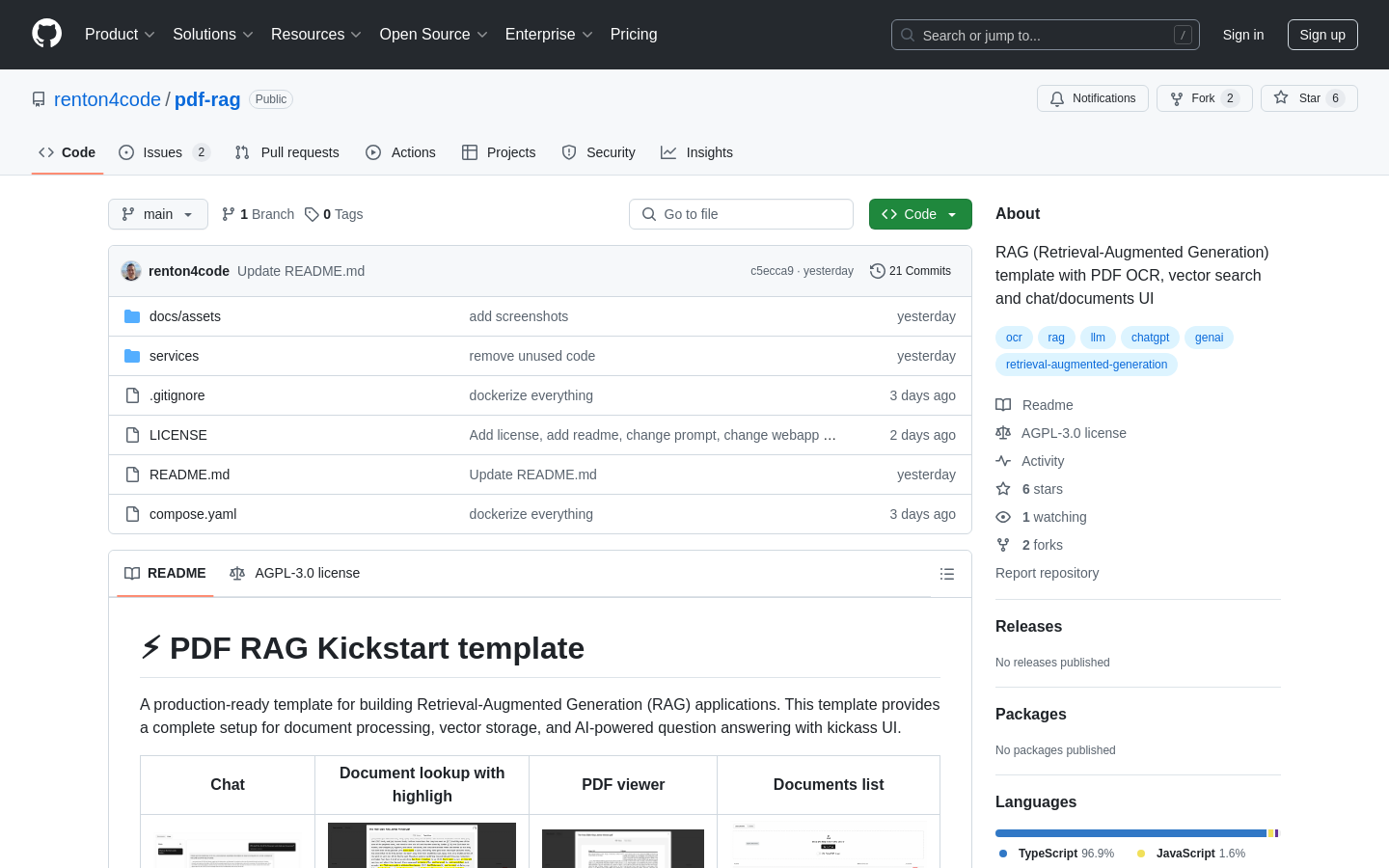Click the star icon next to 6 stars
This screenshot has width=1389, height=868.
coord(1003,489)
